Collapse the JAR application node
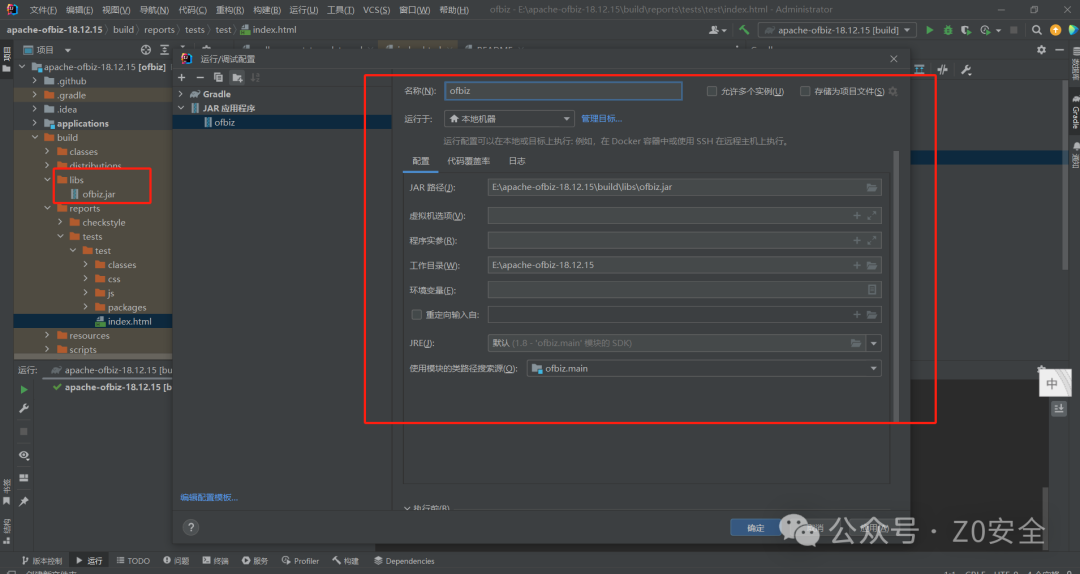 point(181,108)
